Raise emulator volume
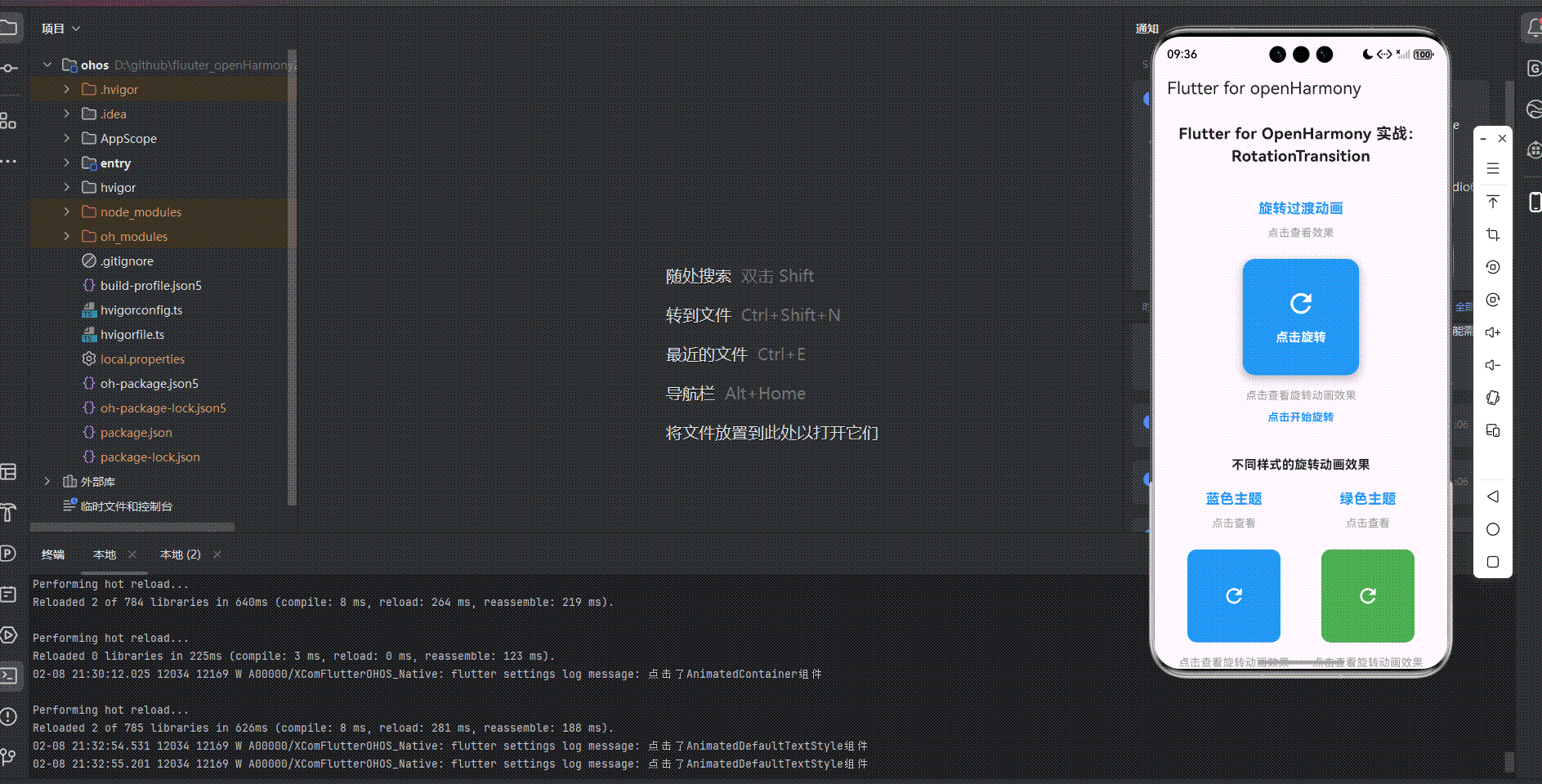 [1493, 332]
